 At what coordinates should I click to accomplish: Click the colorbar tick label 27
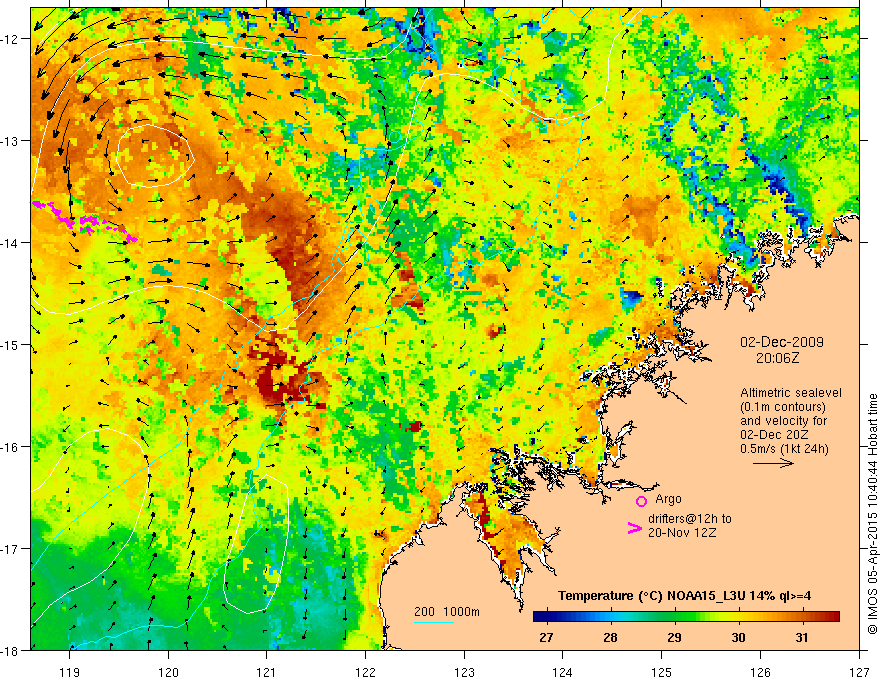coord(546,637)
